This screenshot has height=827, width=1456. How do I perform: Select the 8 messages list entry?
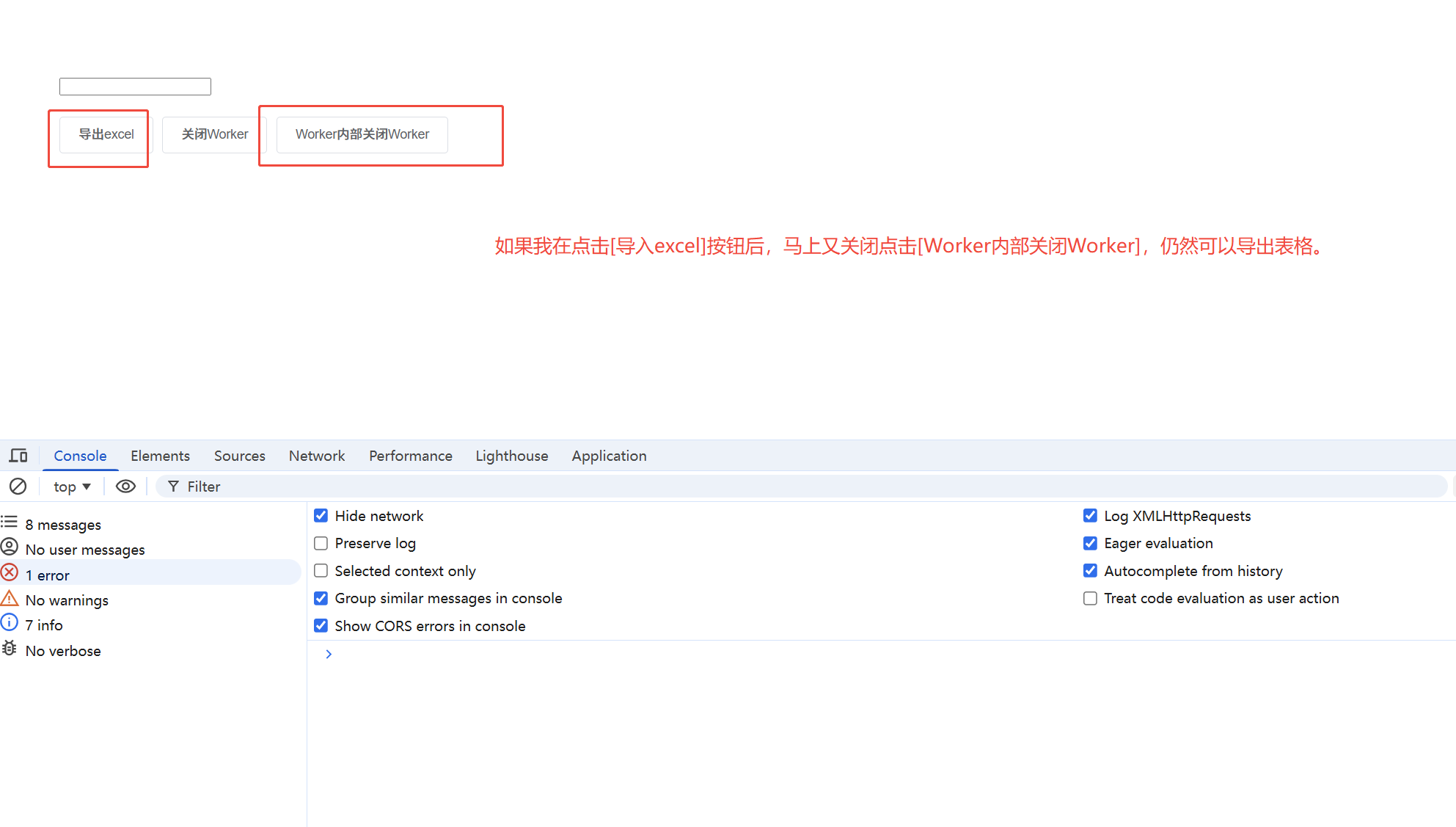63,525
